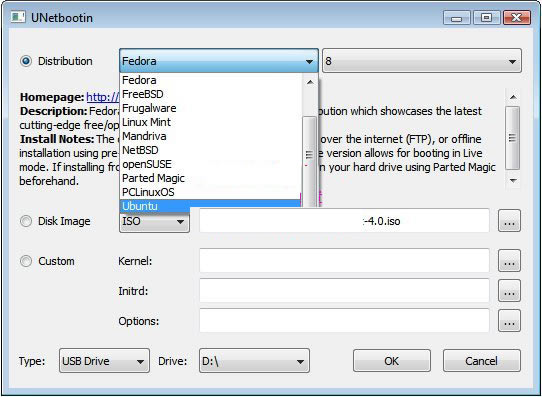Choose PCLinuxOS in the distribution list
The image size is (542, 397).
click(211, 192)
